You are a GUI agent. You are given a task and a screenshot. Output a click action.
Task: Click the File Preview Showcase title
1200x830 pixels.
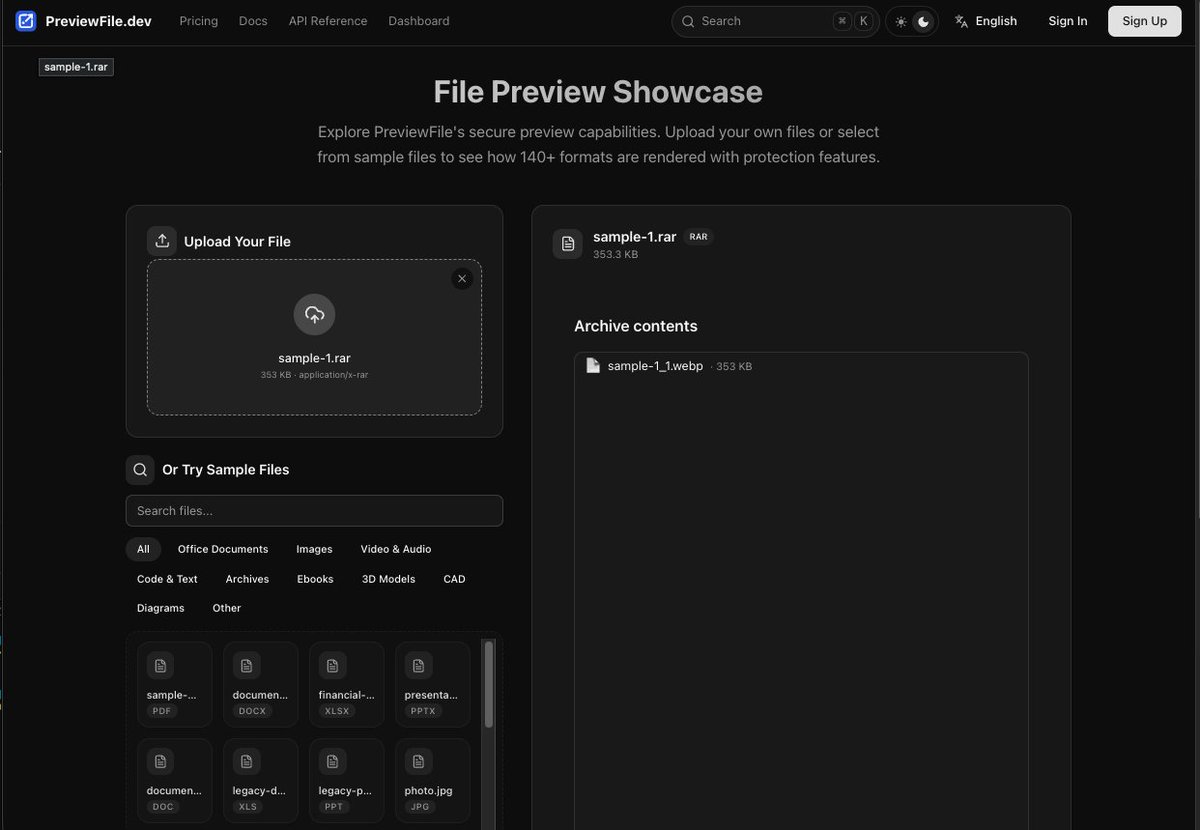click(598, 92)
